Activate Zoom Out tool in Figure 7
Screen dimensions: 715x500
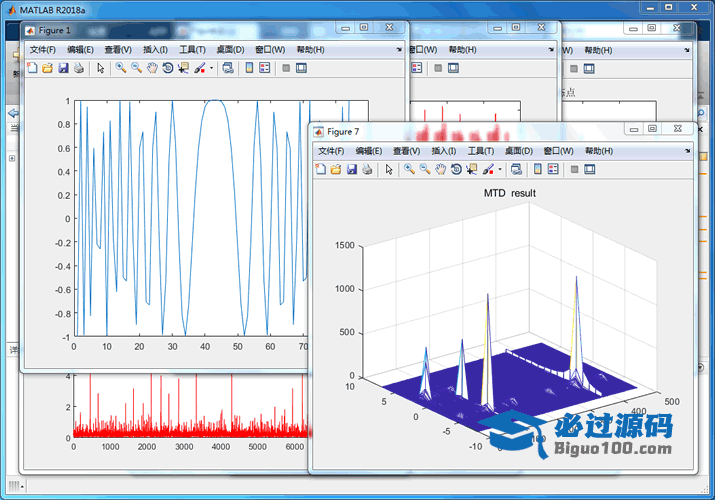(425, 169)
